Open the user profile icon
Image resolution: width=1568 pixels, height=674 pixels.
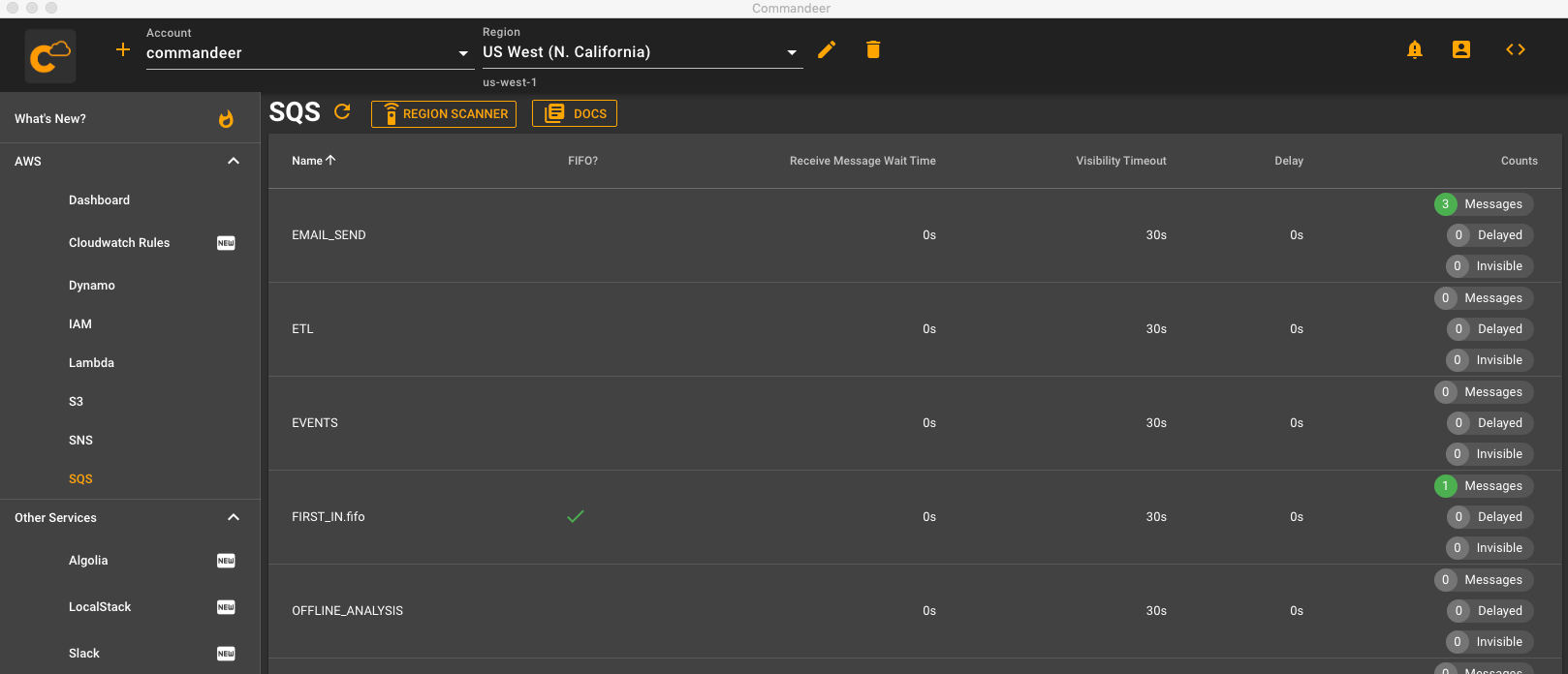click(x=1461, y=49)
